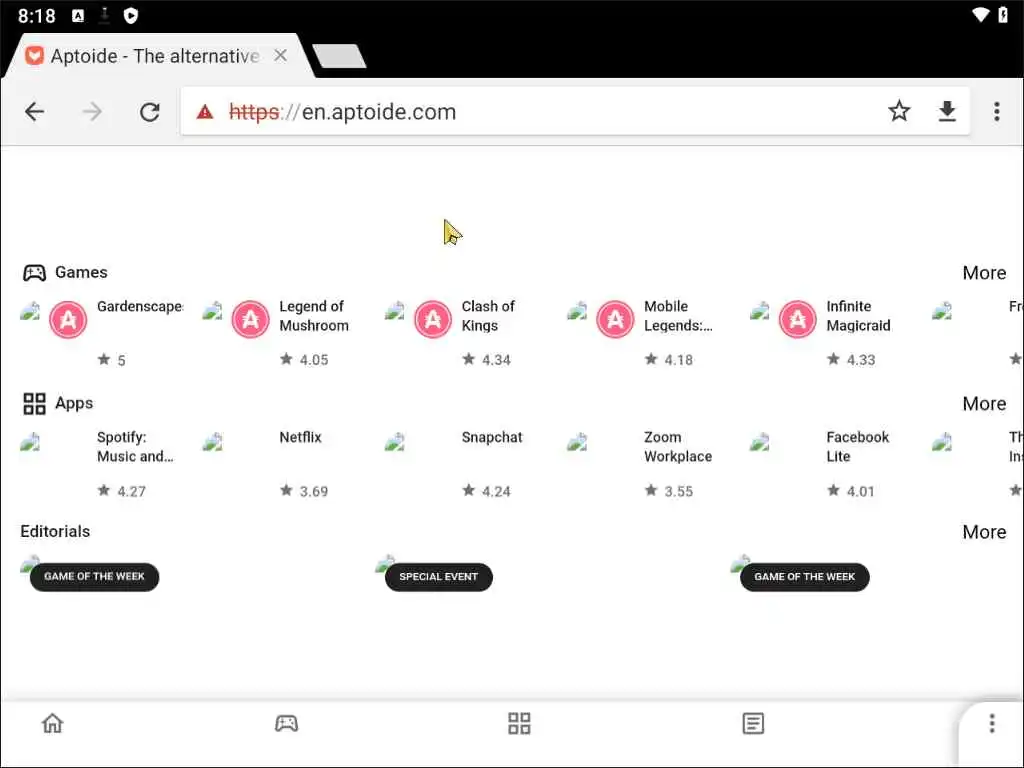The width and height of the screenshot is (1024, 768).
Task: Click the Apps section heading text
Action: [74, 404]
